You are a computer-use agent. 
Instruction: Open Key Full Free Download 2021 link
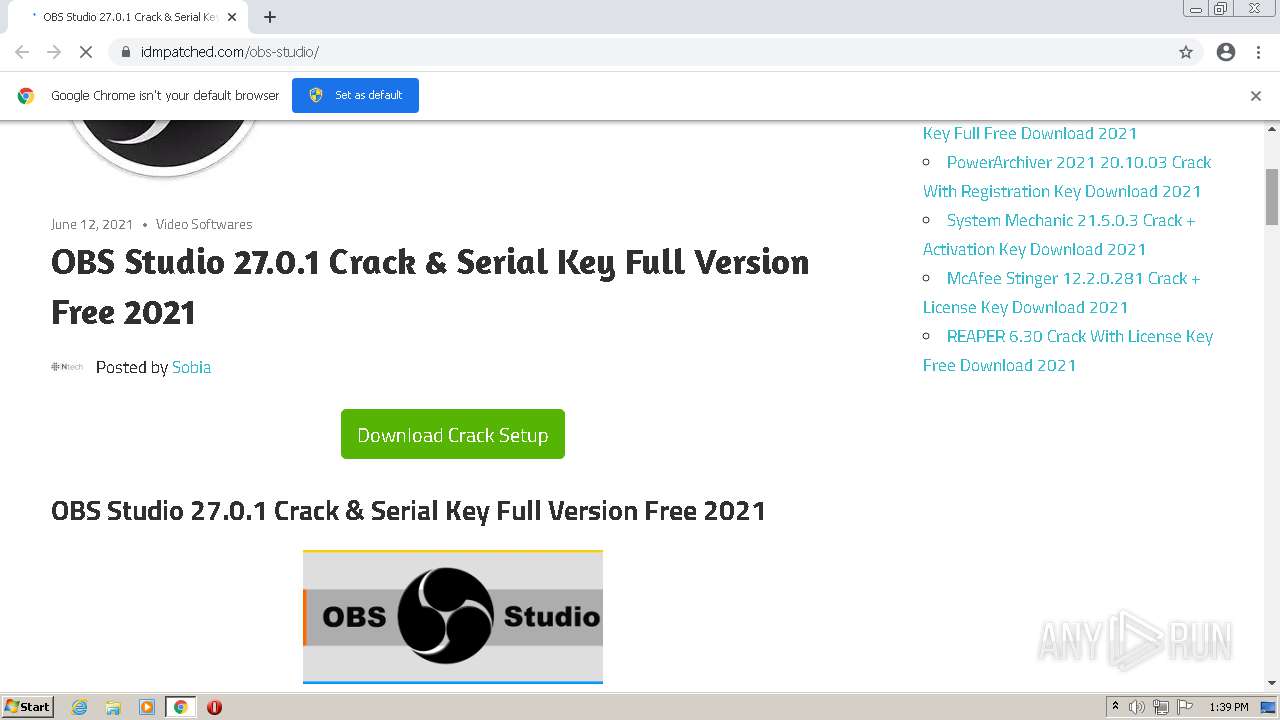1030,133
